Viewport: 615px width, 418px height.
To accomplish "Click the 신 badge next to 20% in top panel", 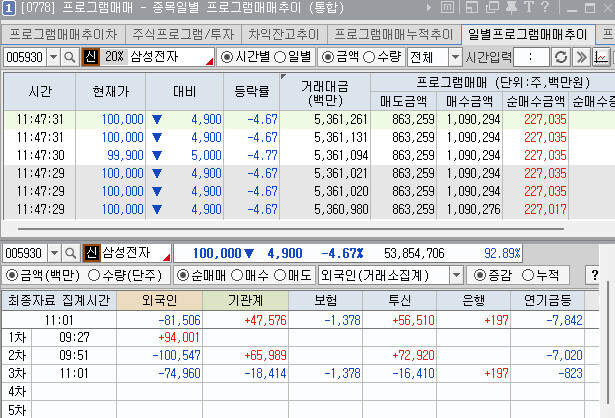I will (x=91, y=57).
